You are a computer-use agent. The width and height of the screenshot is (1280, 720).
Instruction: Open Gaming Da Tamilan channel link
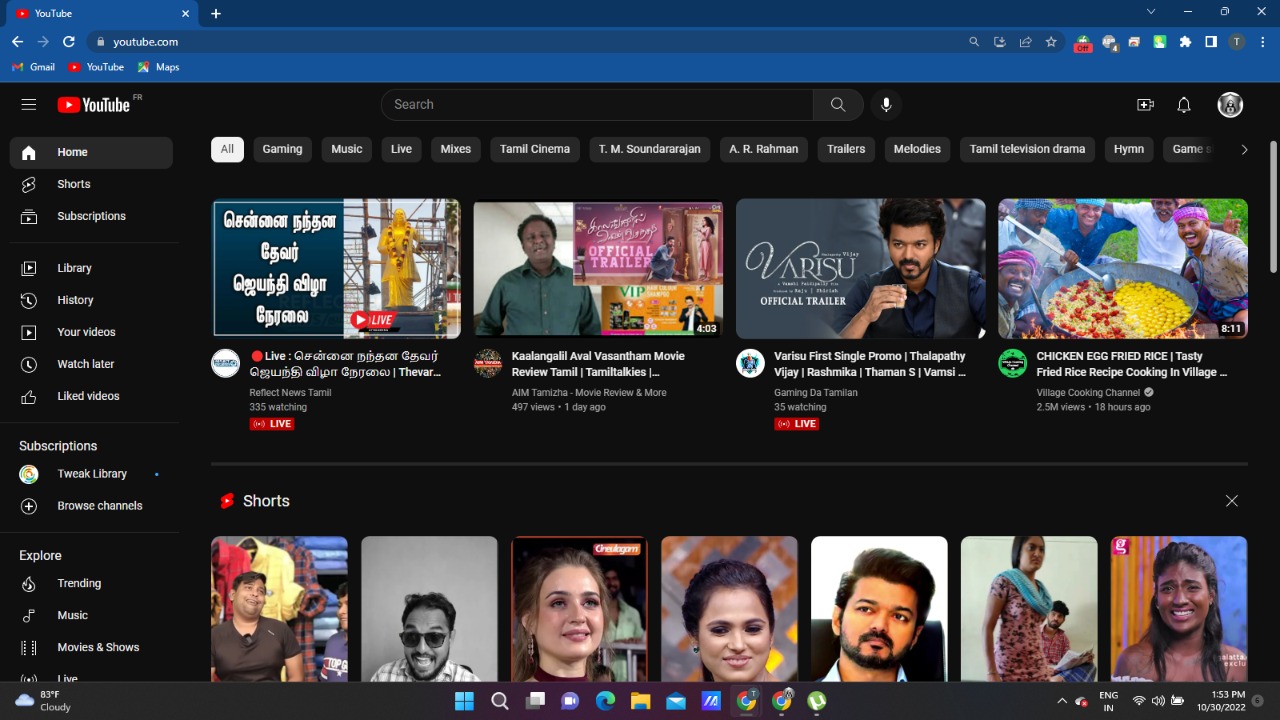[x=816, y=393]
